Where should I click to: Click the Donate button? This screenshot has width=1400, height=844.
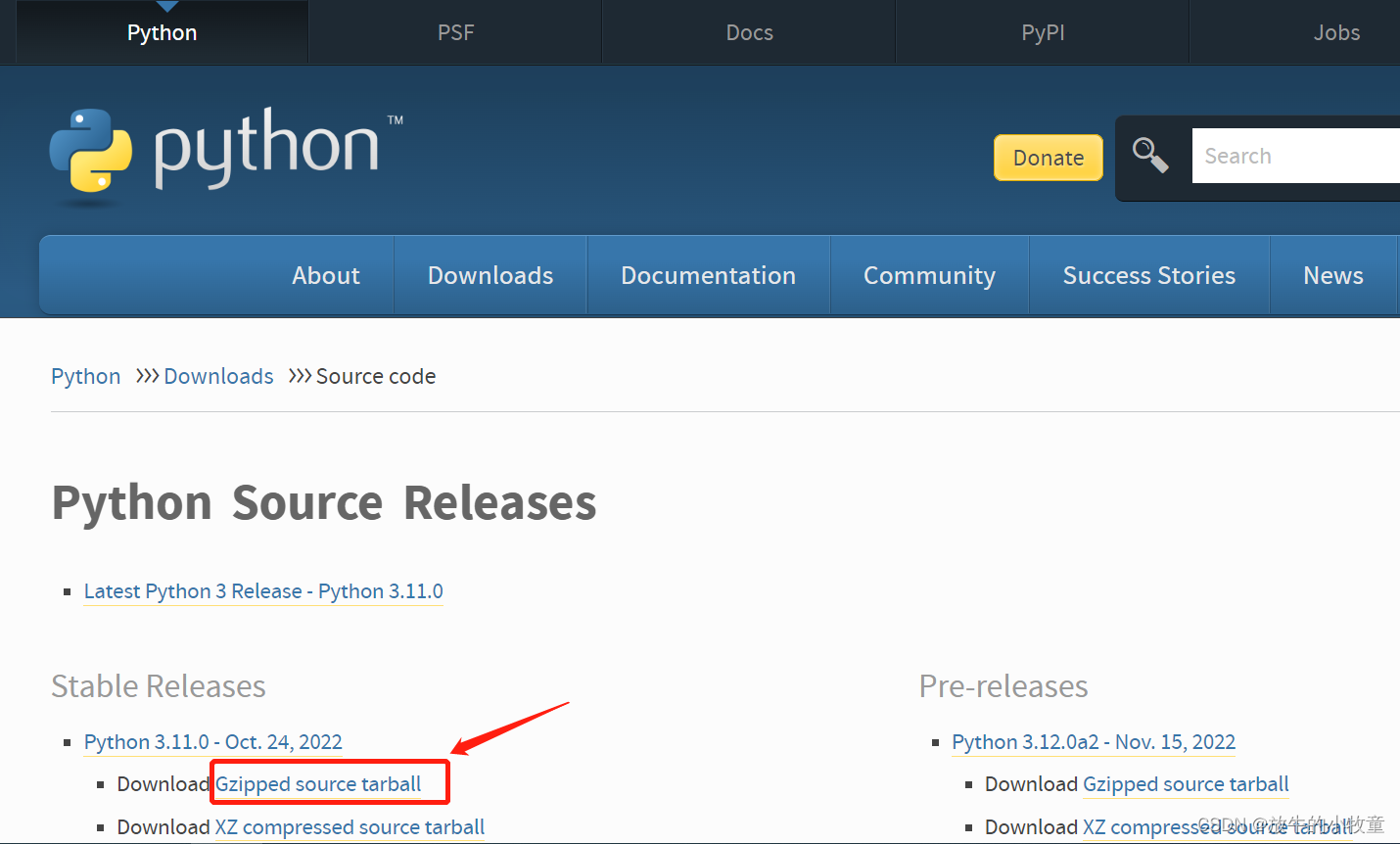click(x=1048, y=157)
